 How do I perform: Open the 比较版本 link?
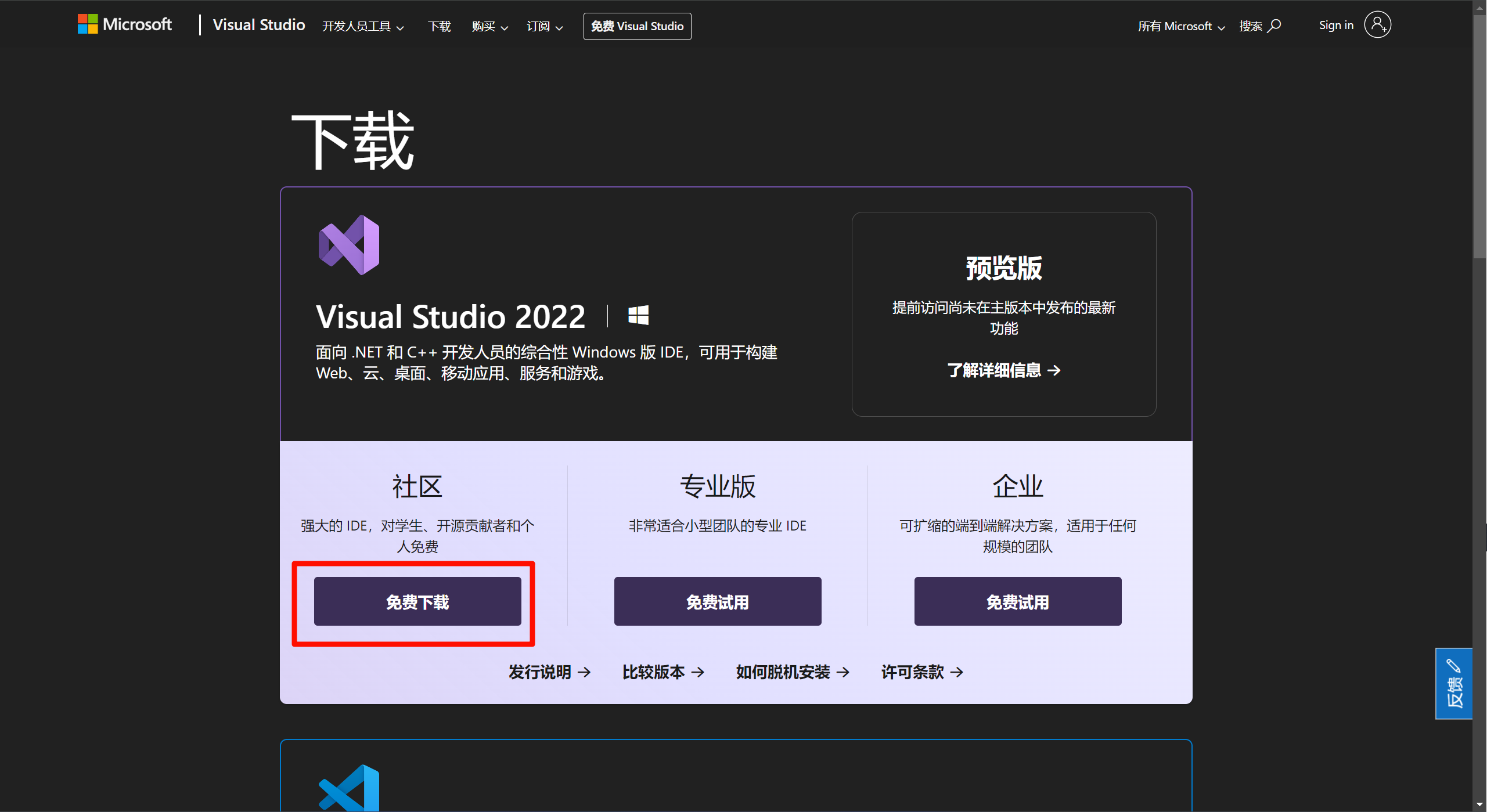(663, 672)
